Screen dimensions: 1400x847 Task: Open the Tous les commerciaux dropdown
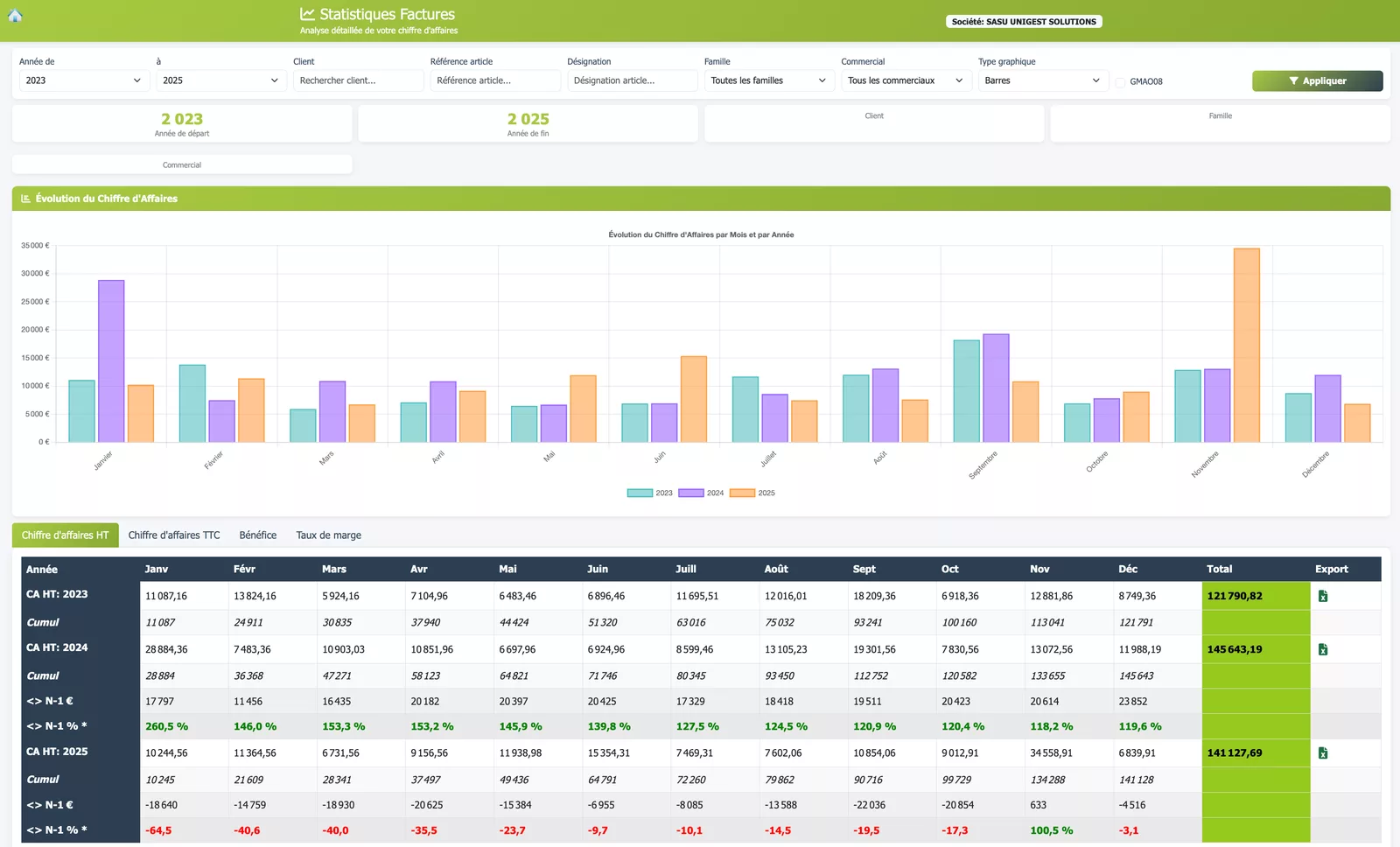pos(906,80)
